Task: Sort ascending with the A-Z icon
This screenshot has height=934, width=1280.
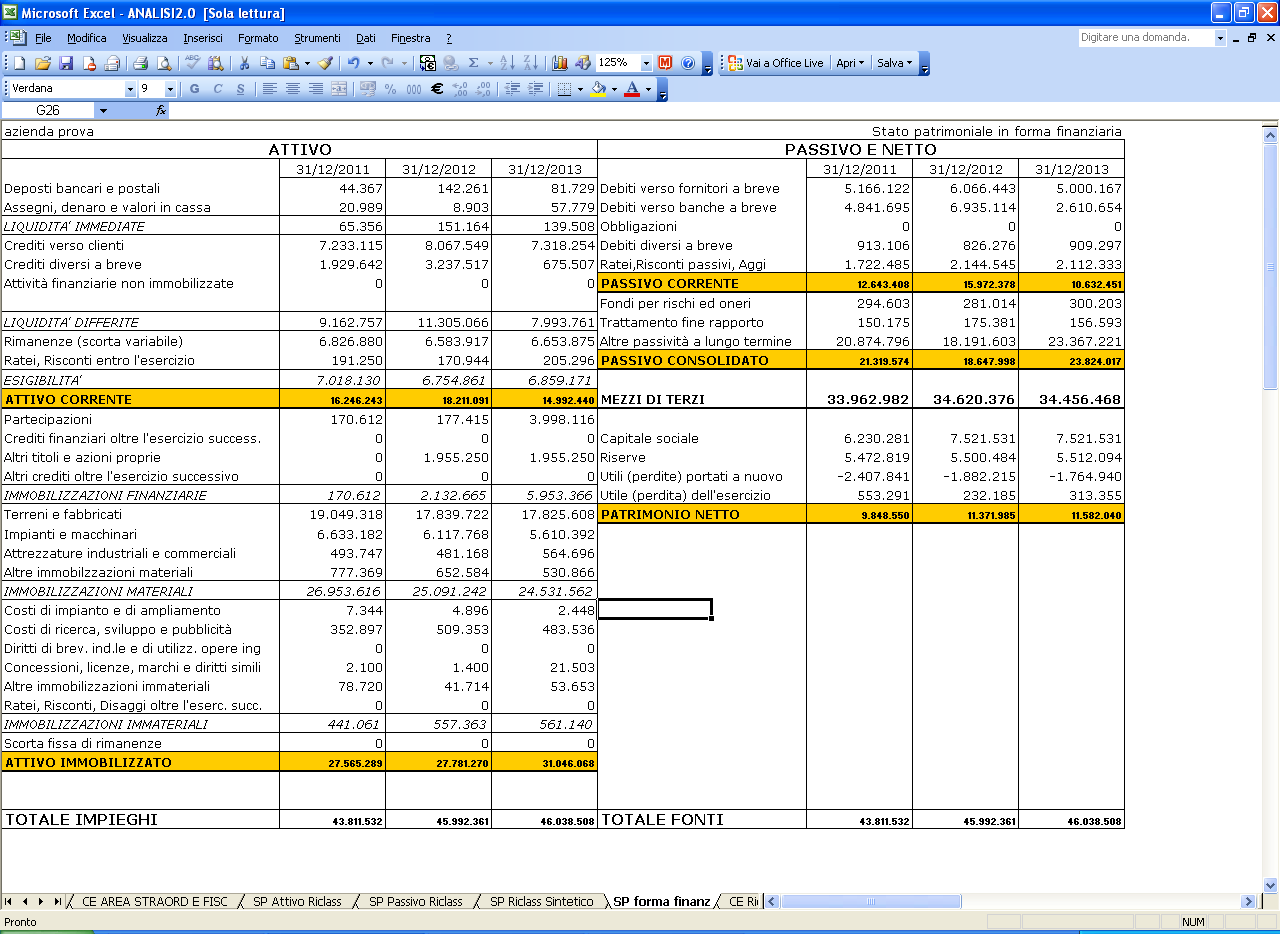Action: (x=507, y=63)
